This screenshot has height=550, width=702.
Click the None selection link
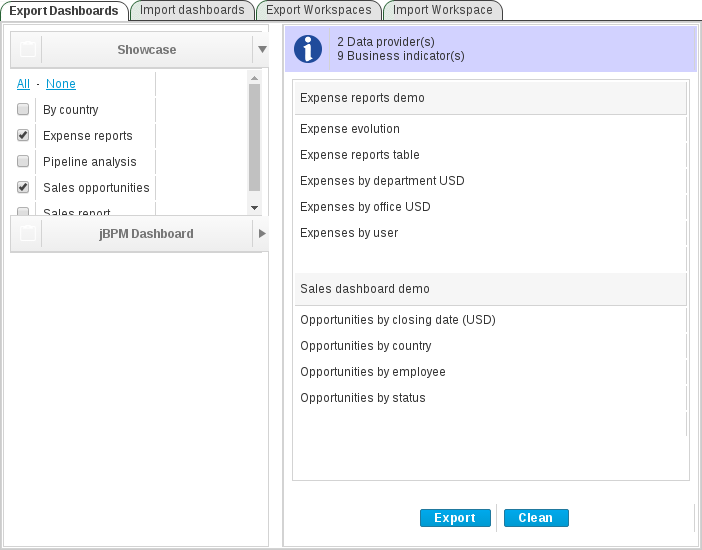pos(61,84)
